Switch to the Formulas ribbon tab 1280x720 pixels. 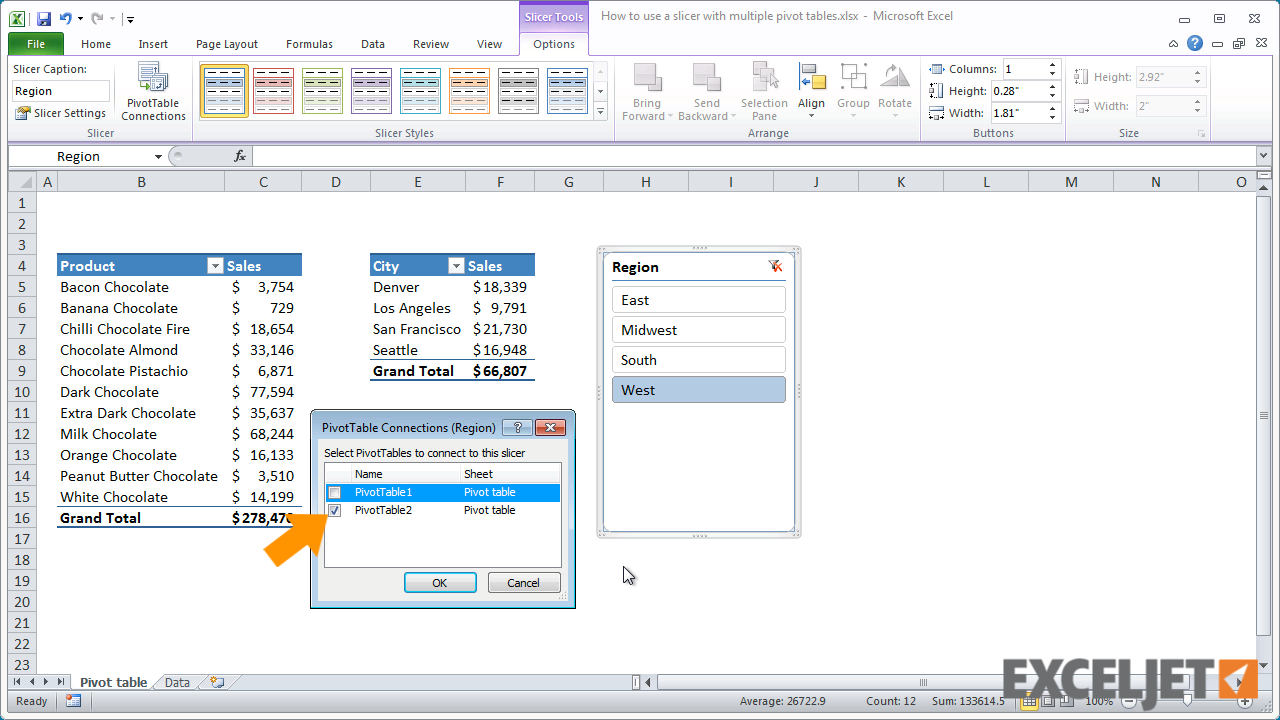[x=309, y=44]
